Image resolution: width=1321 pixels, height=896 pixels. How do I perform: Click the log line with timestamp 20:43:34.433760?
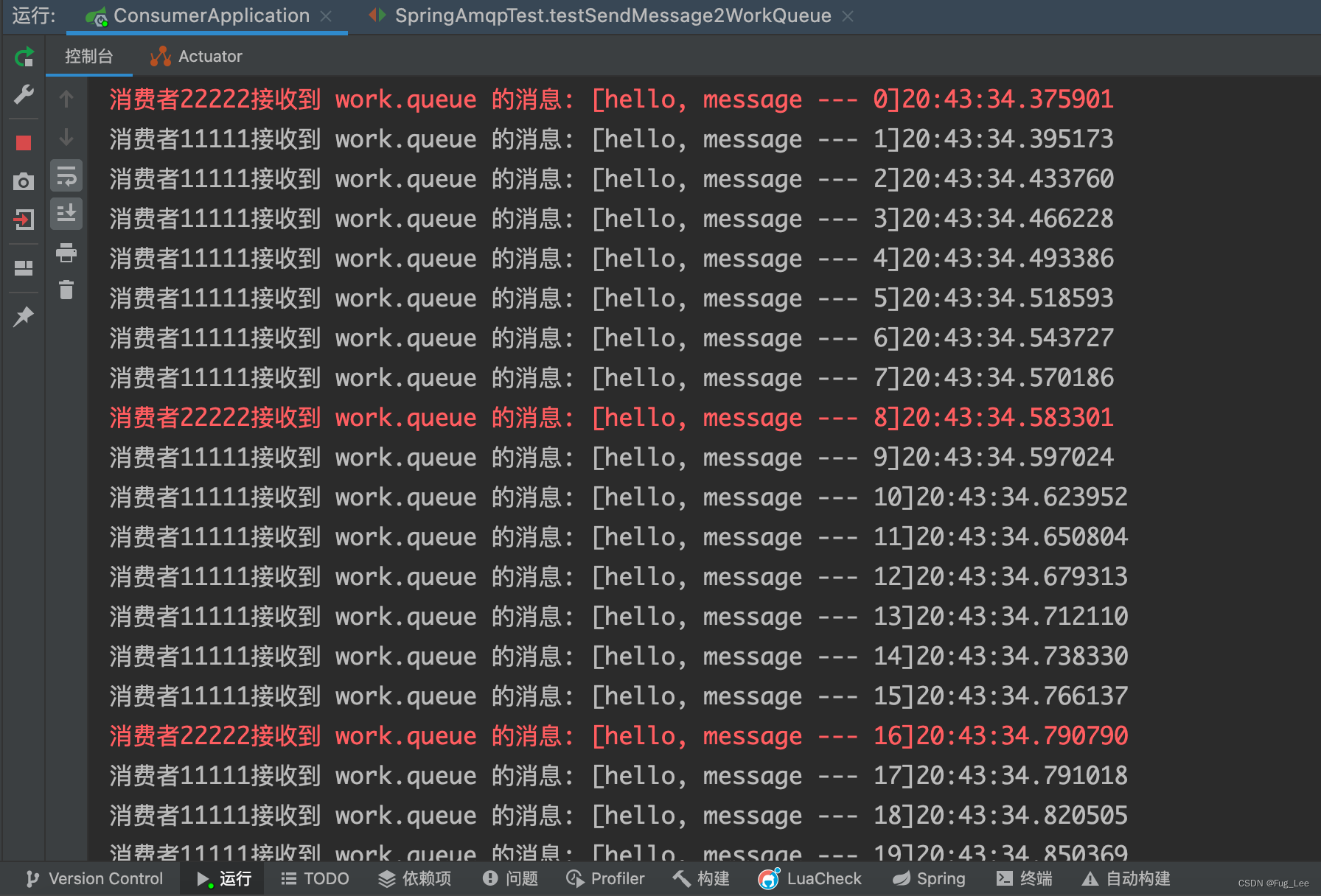[611, 178]
